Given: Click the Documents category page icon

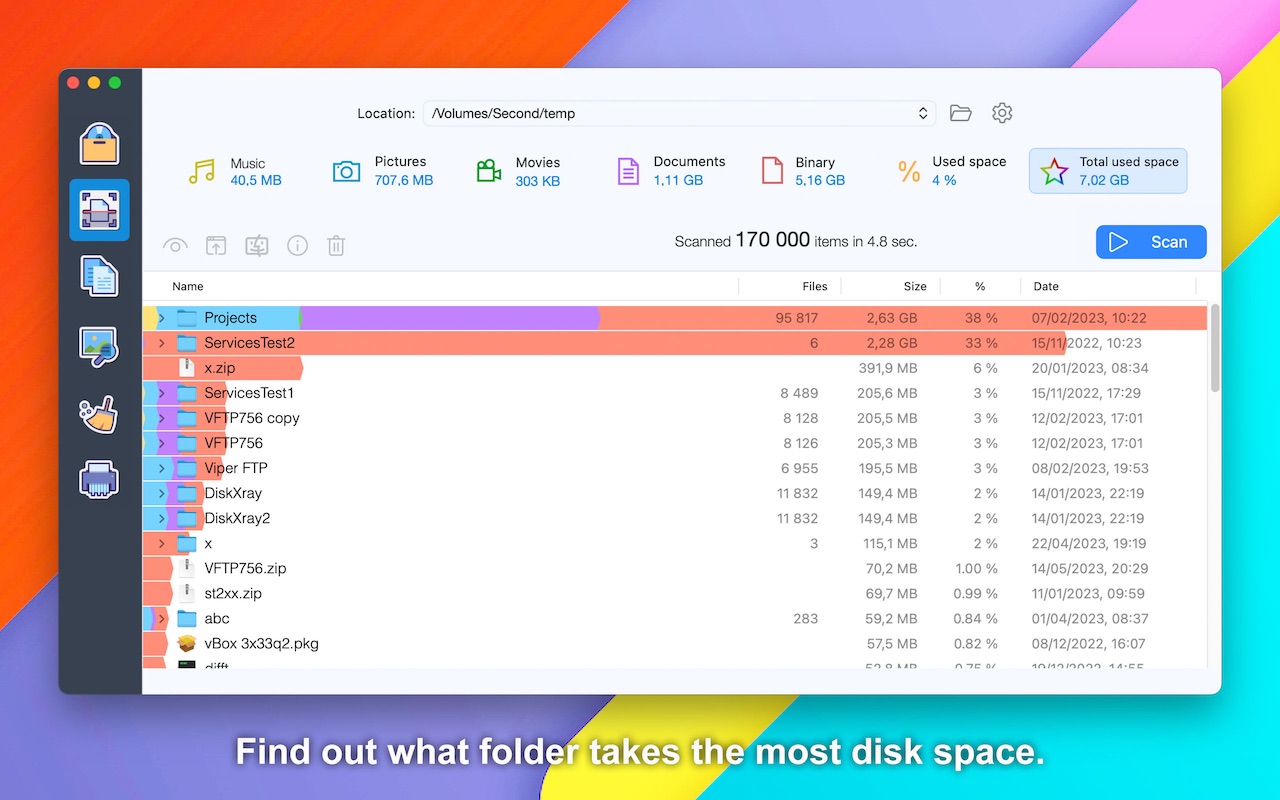Looking at the screenshot, I should point(628,172).
